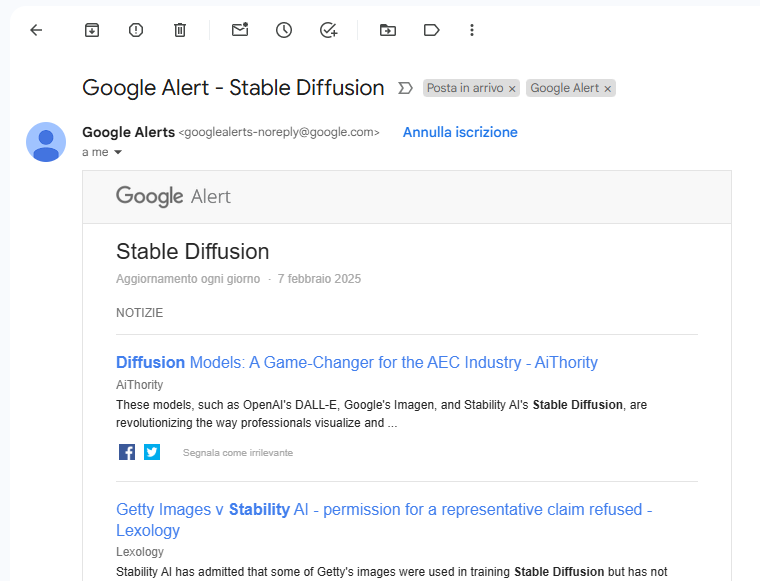Report email as spam

136,30
